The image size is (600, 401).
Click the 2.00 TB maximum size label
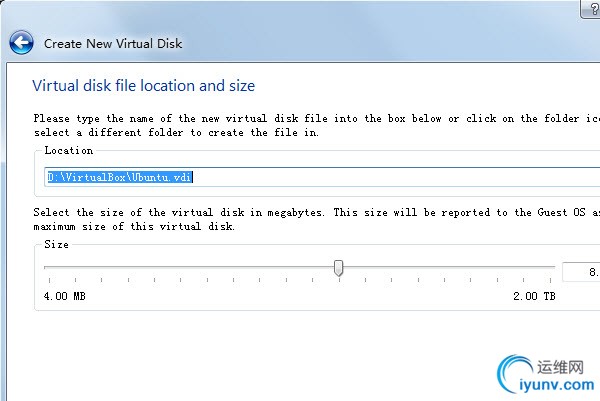coord(534,297)
